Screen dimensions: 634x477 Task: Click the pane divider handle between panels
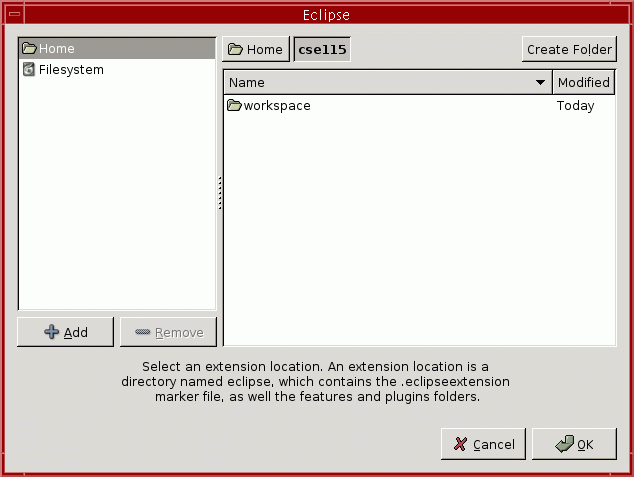click(220, 193)
